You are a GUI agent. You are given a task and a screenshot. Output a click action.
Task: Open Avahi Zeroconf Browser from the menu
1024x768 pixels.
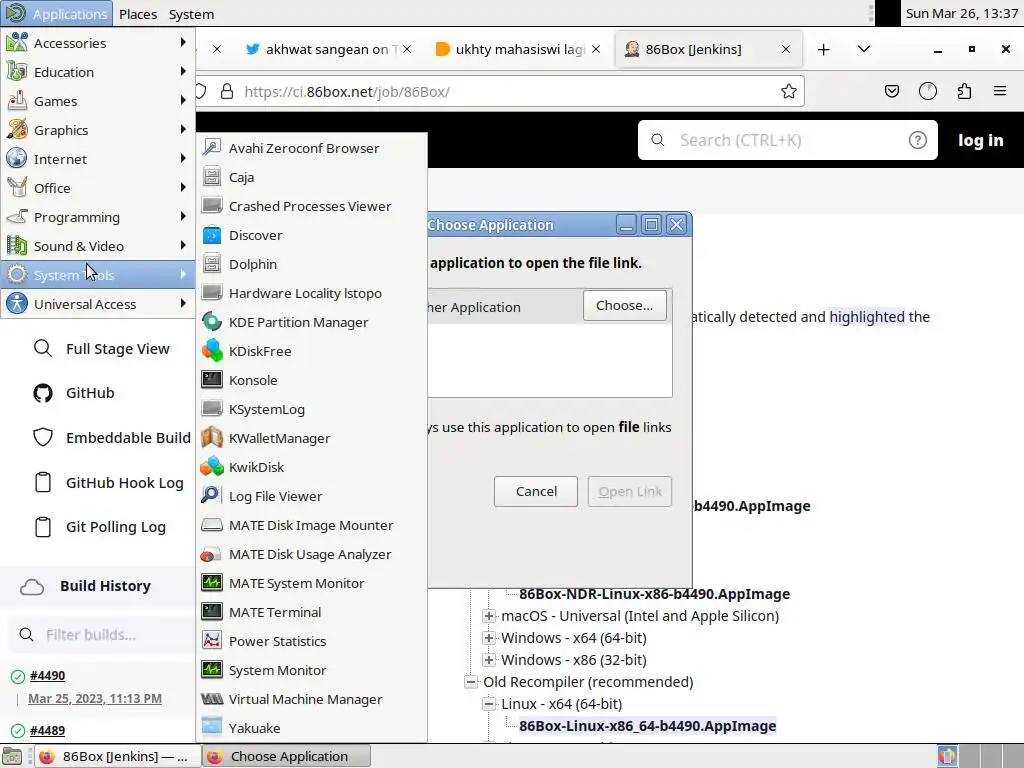(312, 148)
